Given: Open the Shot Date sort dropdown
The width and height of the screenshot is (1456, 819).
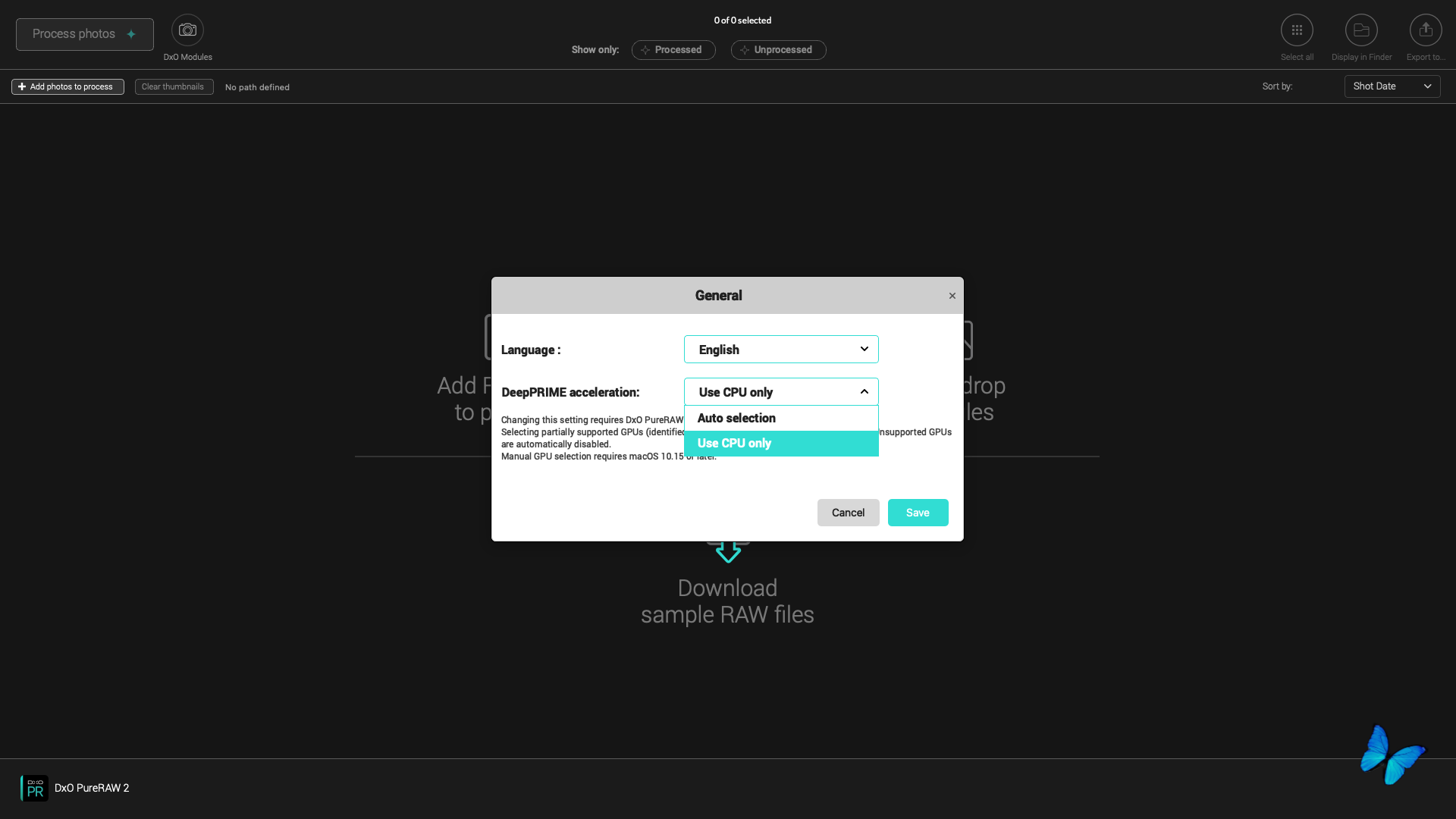Looking at the screenshot, I should point(1392,86).
